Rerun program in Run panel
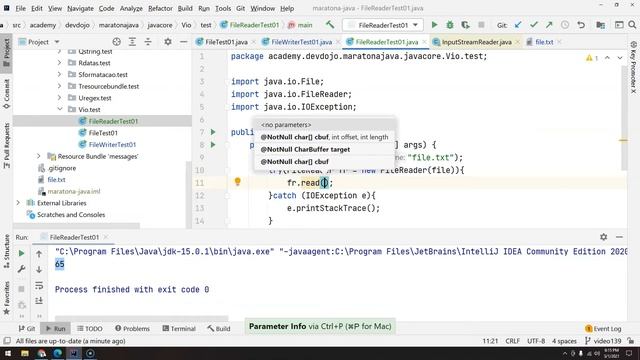 (22, 253)
